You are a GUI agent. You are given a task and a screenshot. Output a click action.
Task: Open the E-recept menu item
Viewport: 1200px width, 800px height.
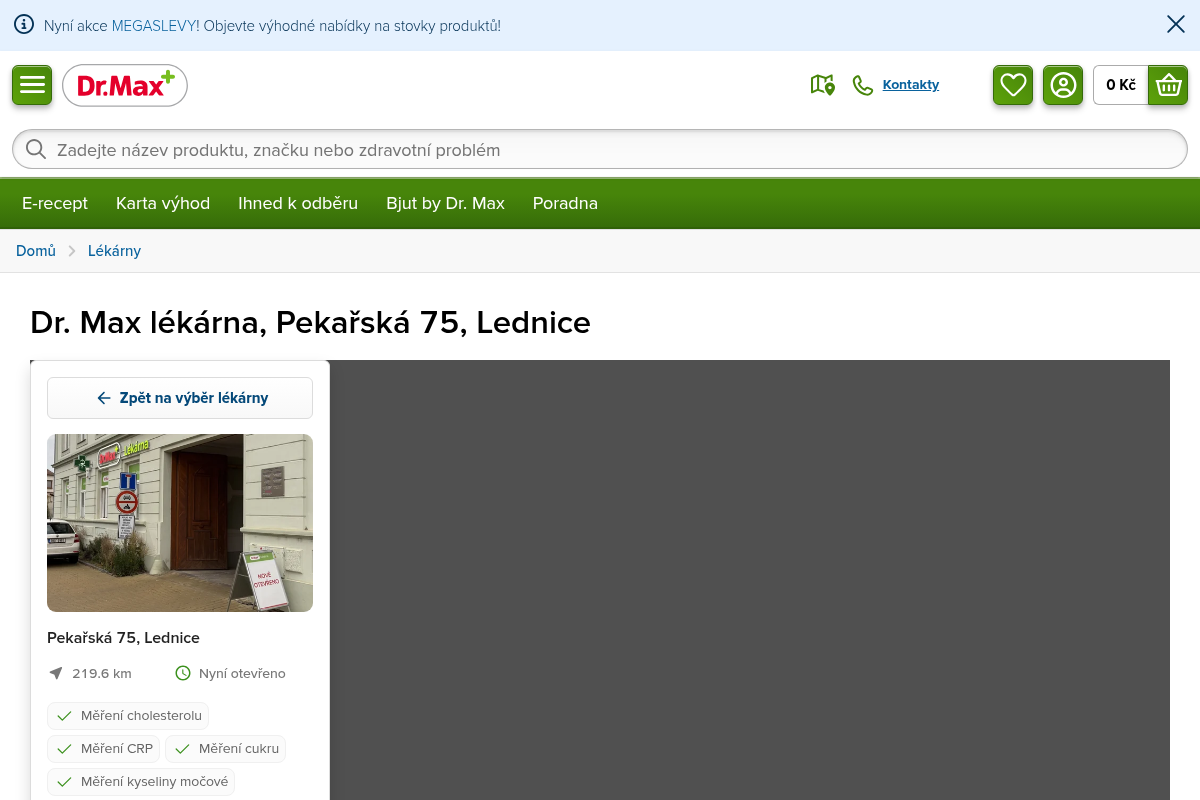tap(55, 204)
